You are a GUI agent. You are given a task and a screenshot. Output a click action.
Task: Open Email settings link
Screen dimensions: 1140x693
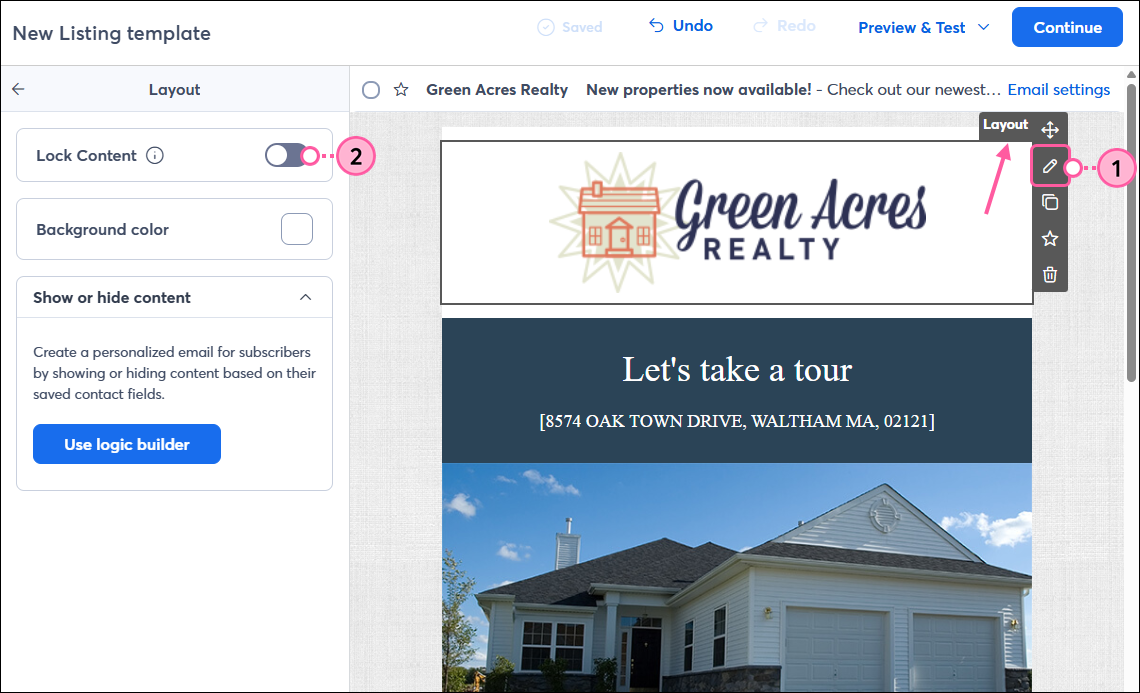tap(1059, 89)
